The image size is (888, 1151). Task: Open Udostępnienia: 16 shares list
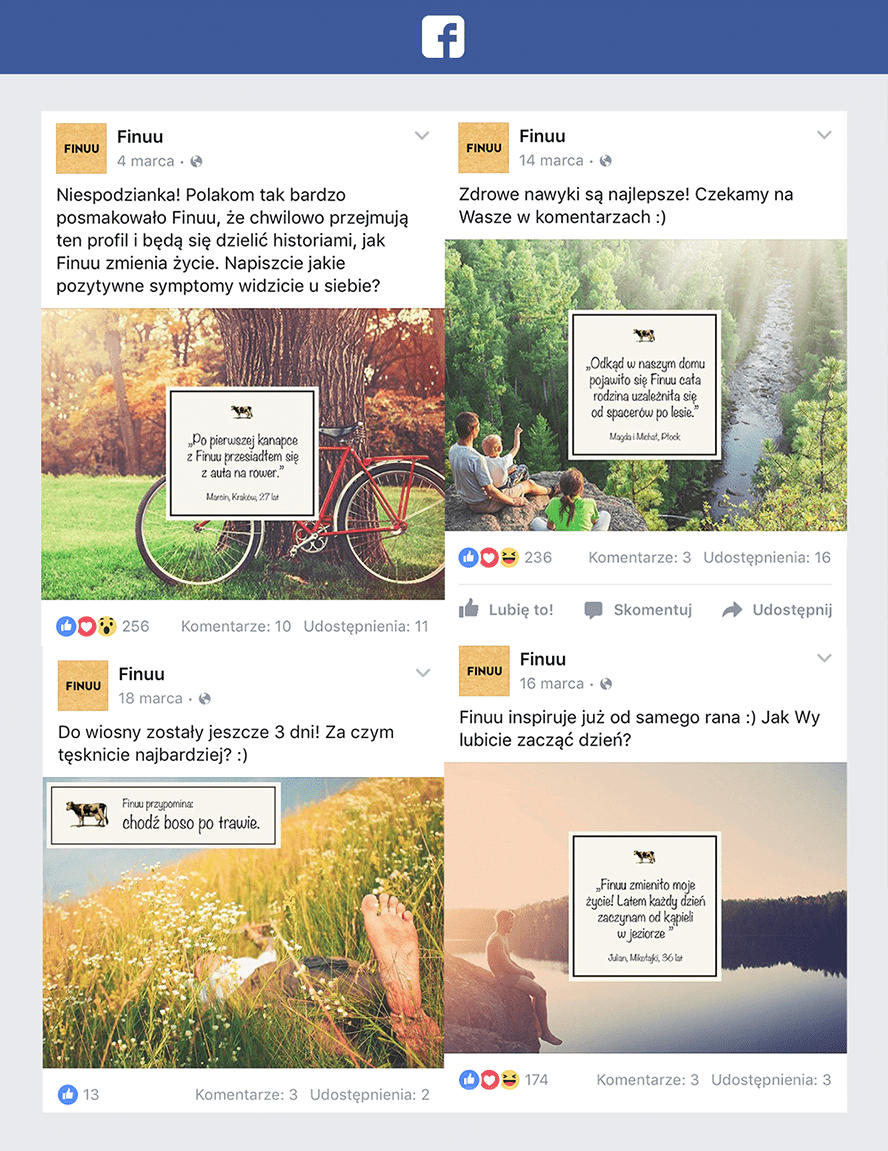[x=767, y=557]
